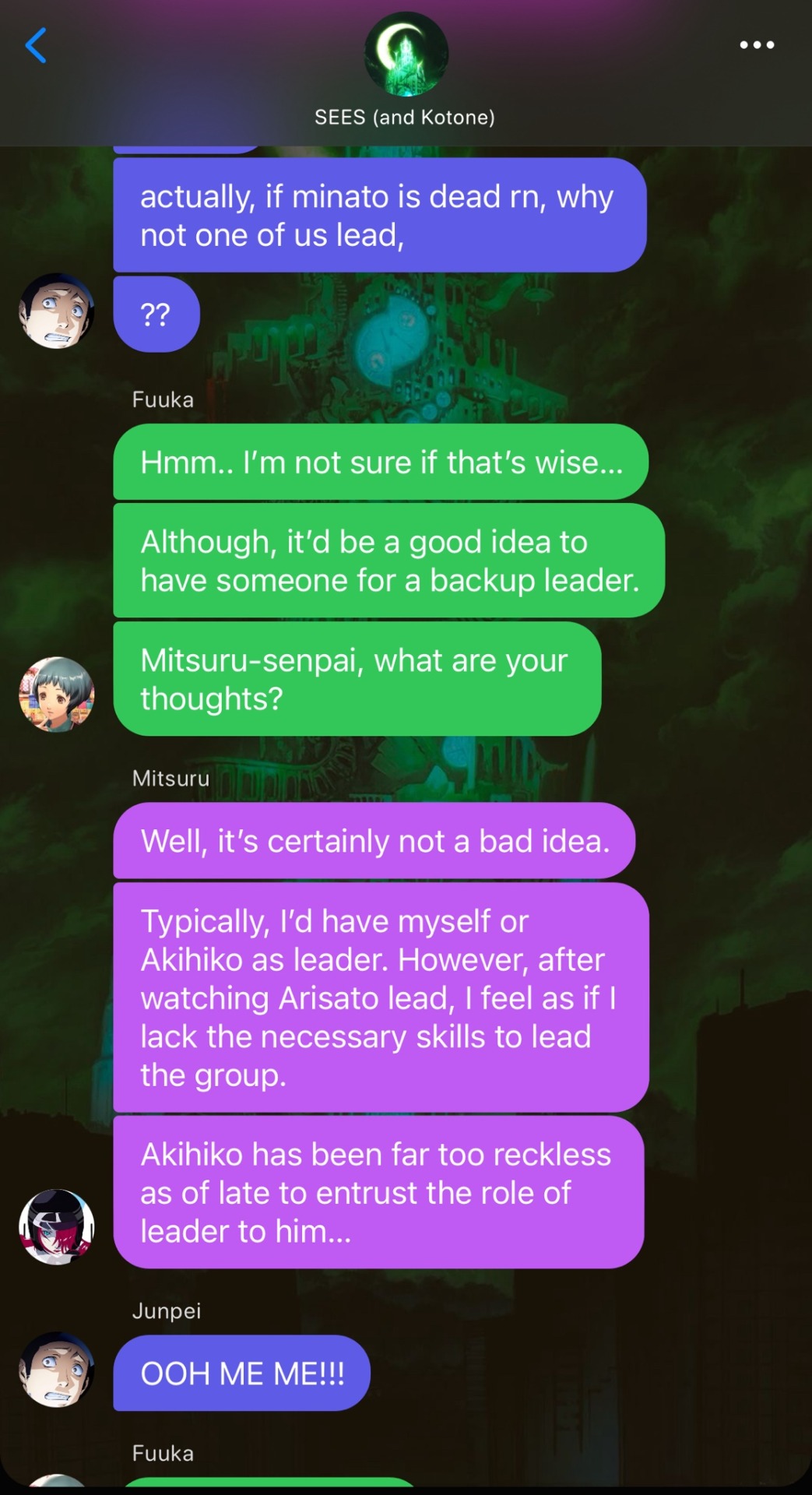Tap Junpei's avatar next to '??' message
The height and width of the screenshot is (1495, 812).
(57, 311)
